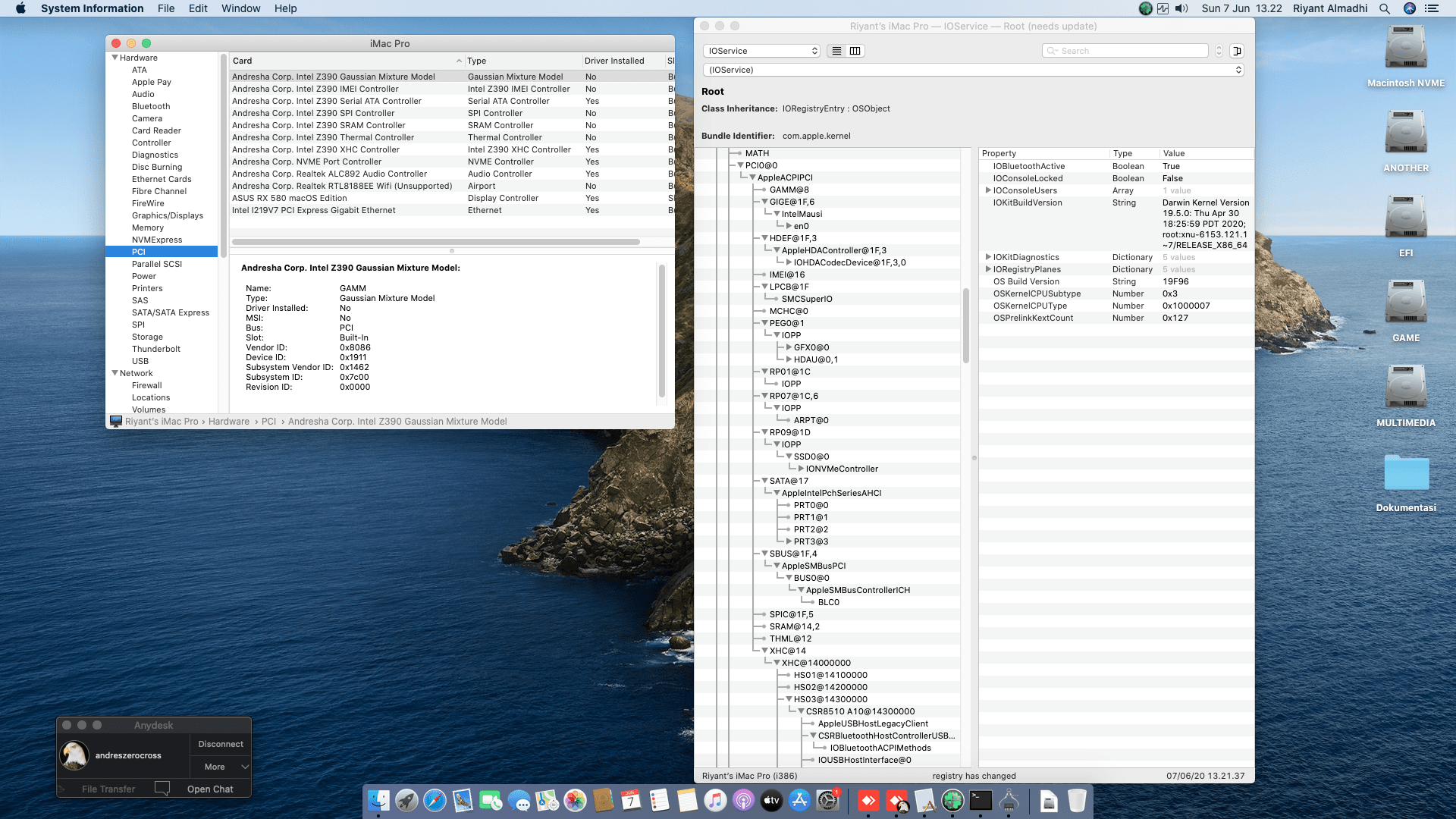Click the PCI table horizontal scrollbar
1456x819 pixels.
tap(435, 242)
